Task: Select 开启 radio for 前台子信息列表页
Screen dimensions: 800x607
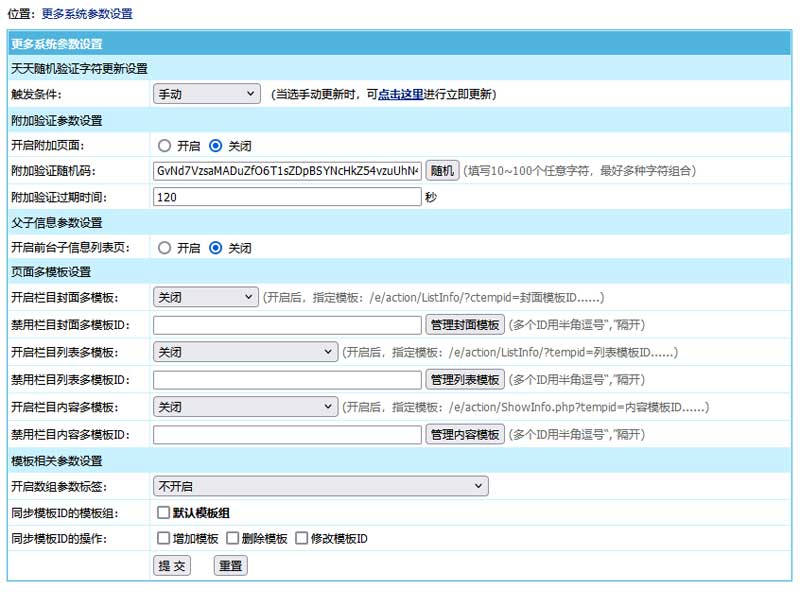Action: 164,248
